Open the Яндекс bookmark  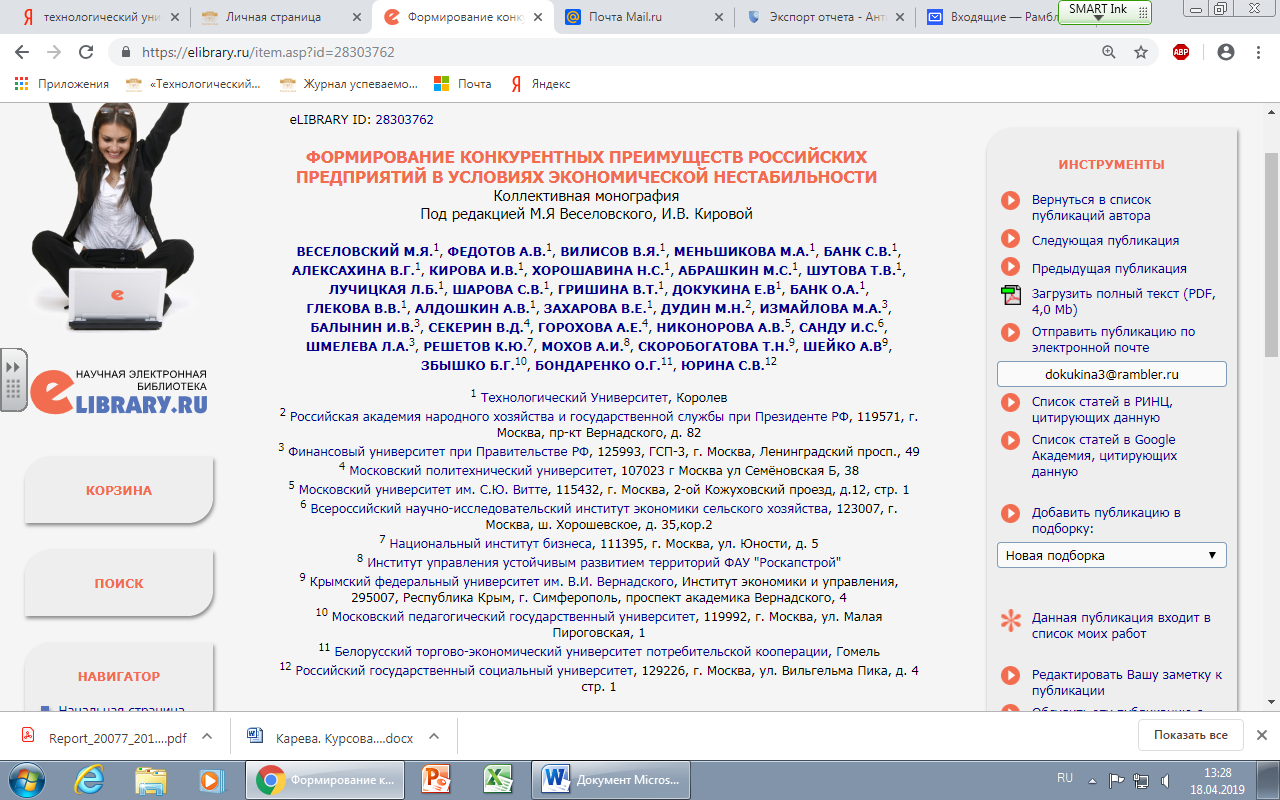[x=541, y=84]
